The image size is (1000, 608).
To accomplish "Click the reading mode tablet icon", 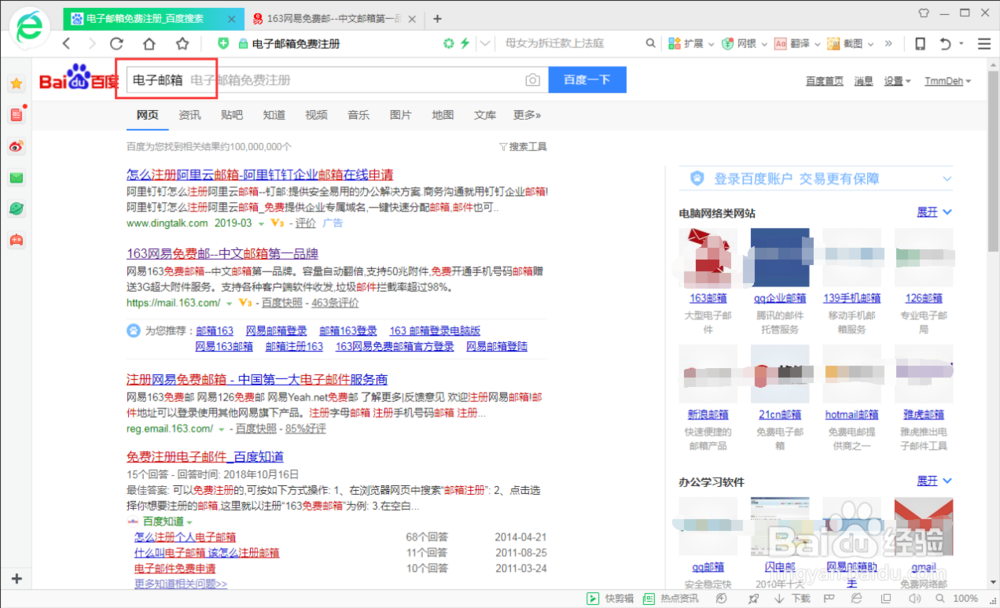I will coord(920,43).
